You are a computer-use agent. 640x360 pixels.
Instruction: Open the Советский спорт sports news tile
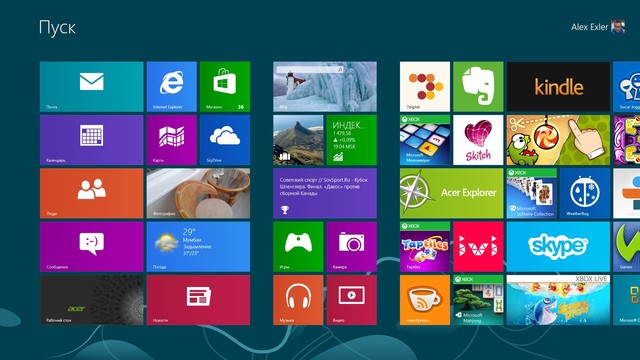(325, 193)
